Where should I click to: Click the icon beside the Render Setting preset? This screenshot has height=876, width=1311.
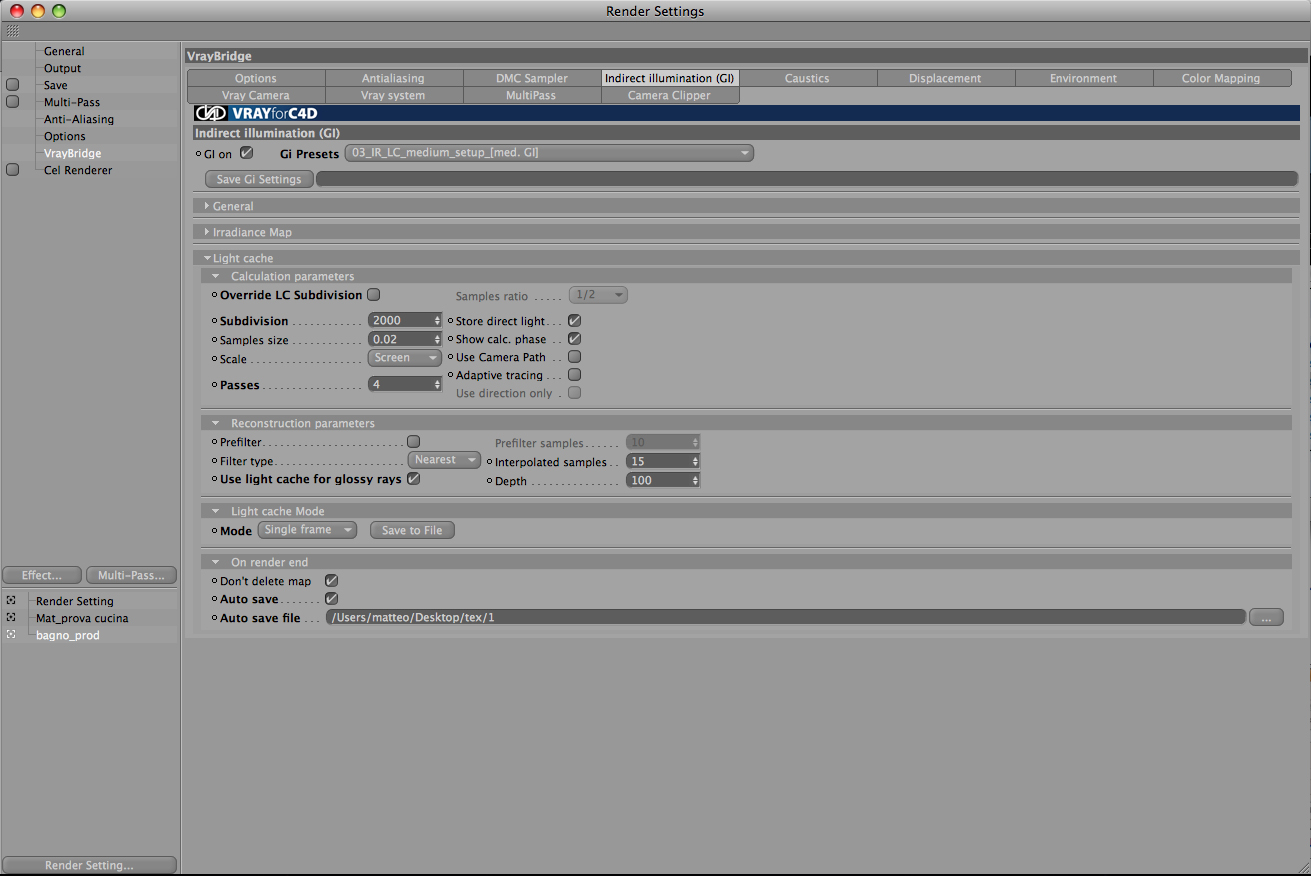pyautogui.click(x=11, y=601)
